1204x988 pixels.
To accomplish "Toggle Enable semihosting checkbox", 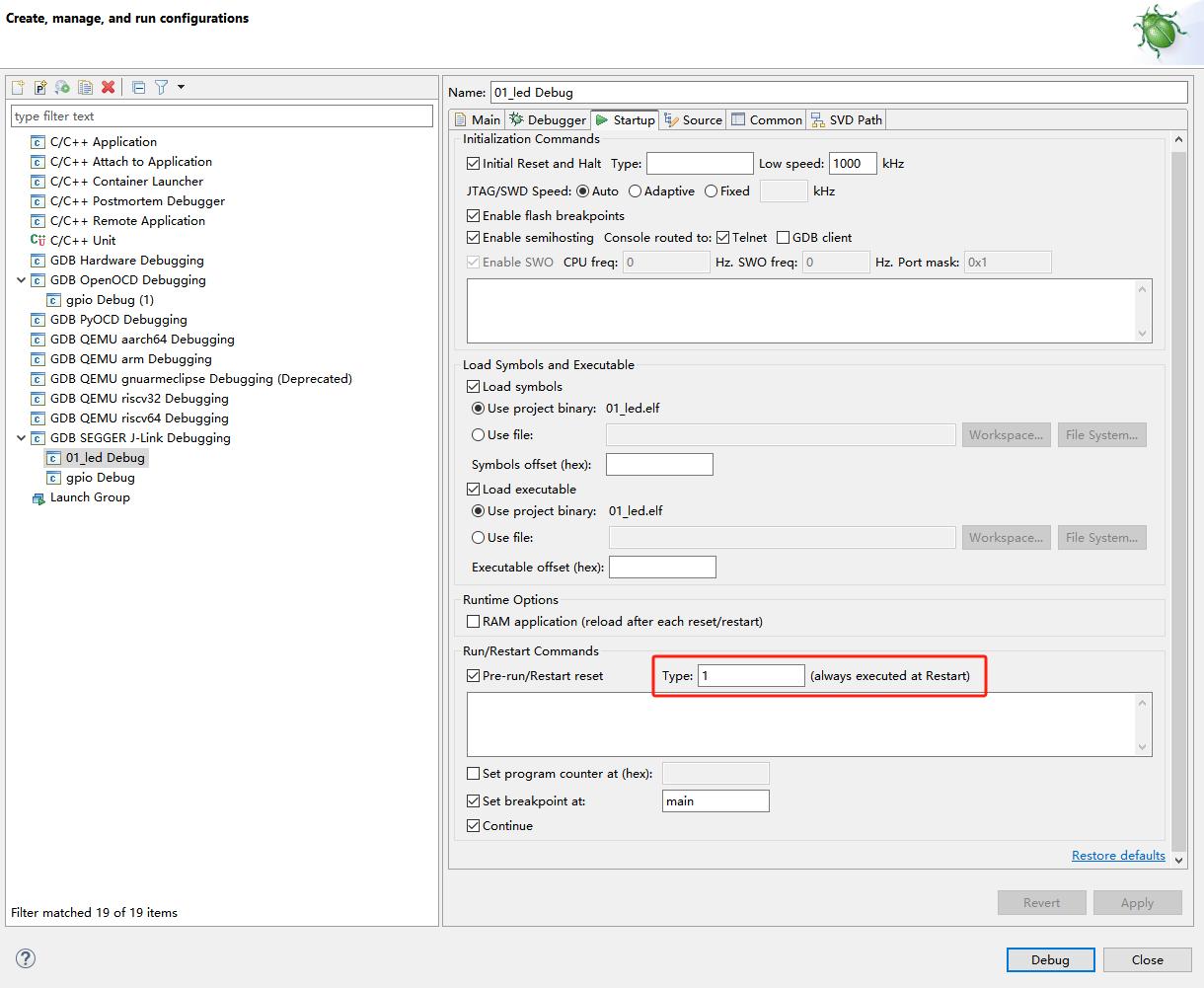I will 474,238.
